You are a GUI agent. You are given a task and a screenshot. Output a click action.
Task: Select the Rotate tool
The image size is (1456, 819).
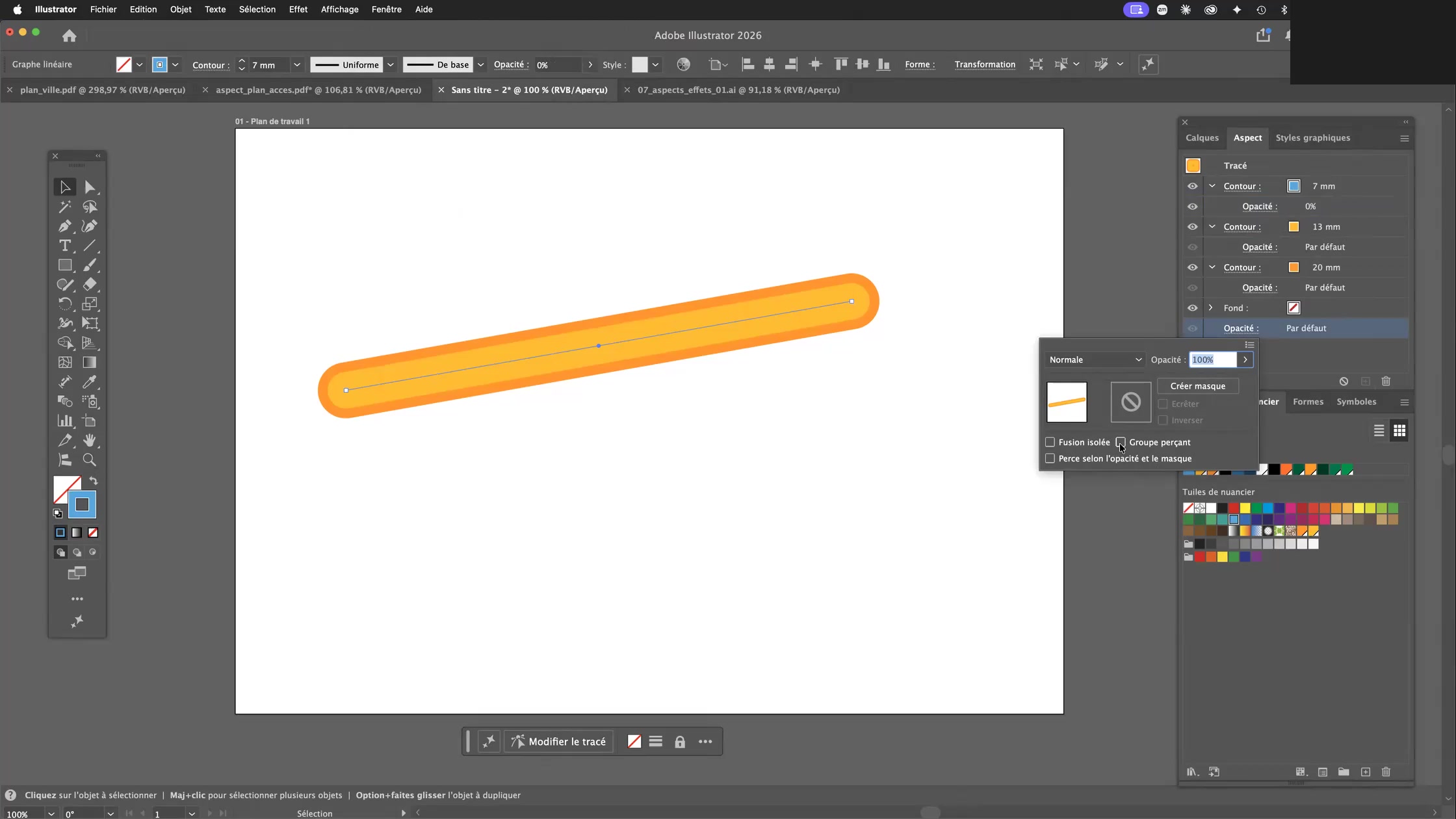tap(65, 304)
